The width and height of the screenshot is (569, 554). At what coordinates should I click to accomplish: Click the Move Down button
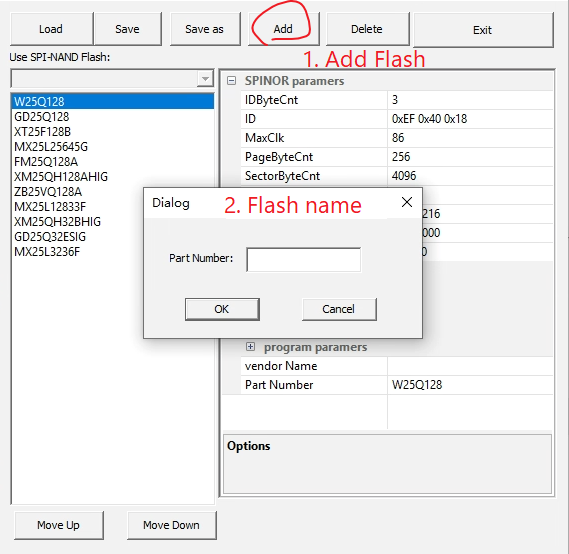172,525
